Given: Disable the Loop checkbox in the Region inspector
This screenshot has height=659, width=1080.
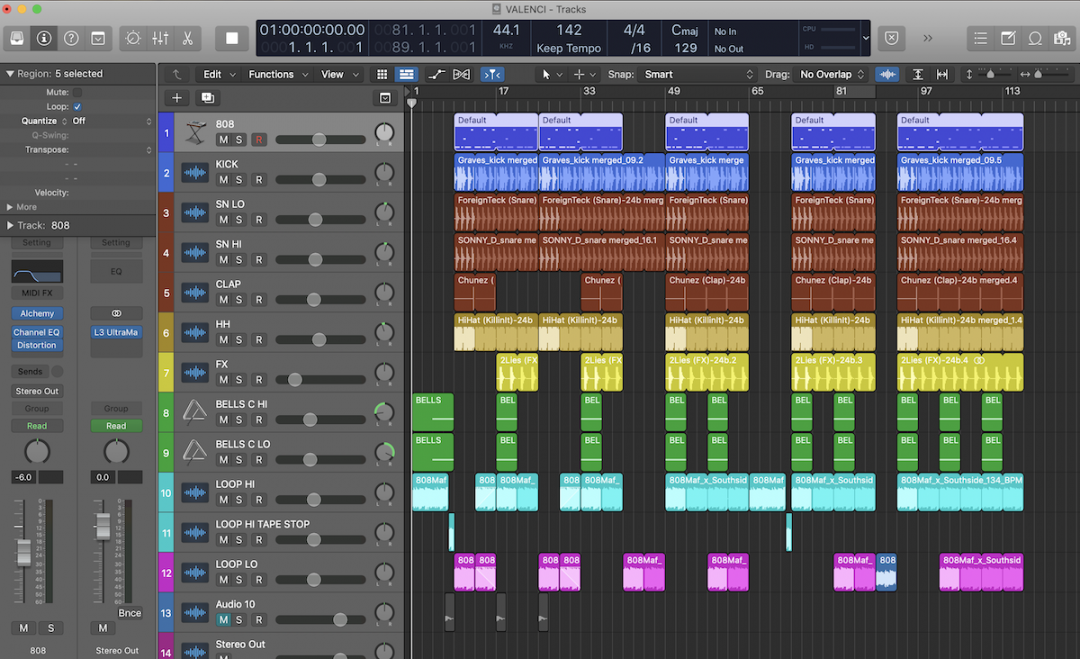Looking at the screenshot, I should point(77,107).
